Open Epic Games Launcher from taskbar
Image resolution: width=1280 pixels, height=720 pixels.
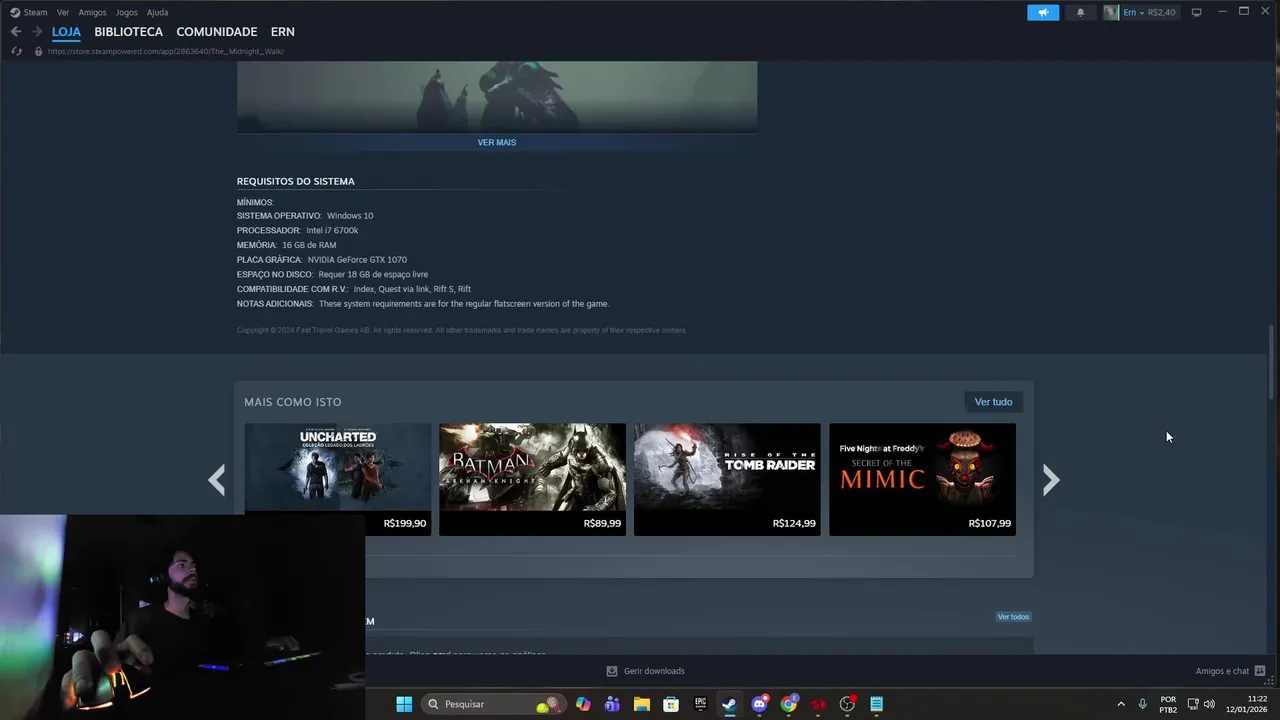point(701,704)
